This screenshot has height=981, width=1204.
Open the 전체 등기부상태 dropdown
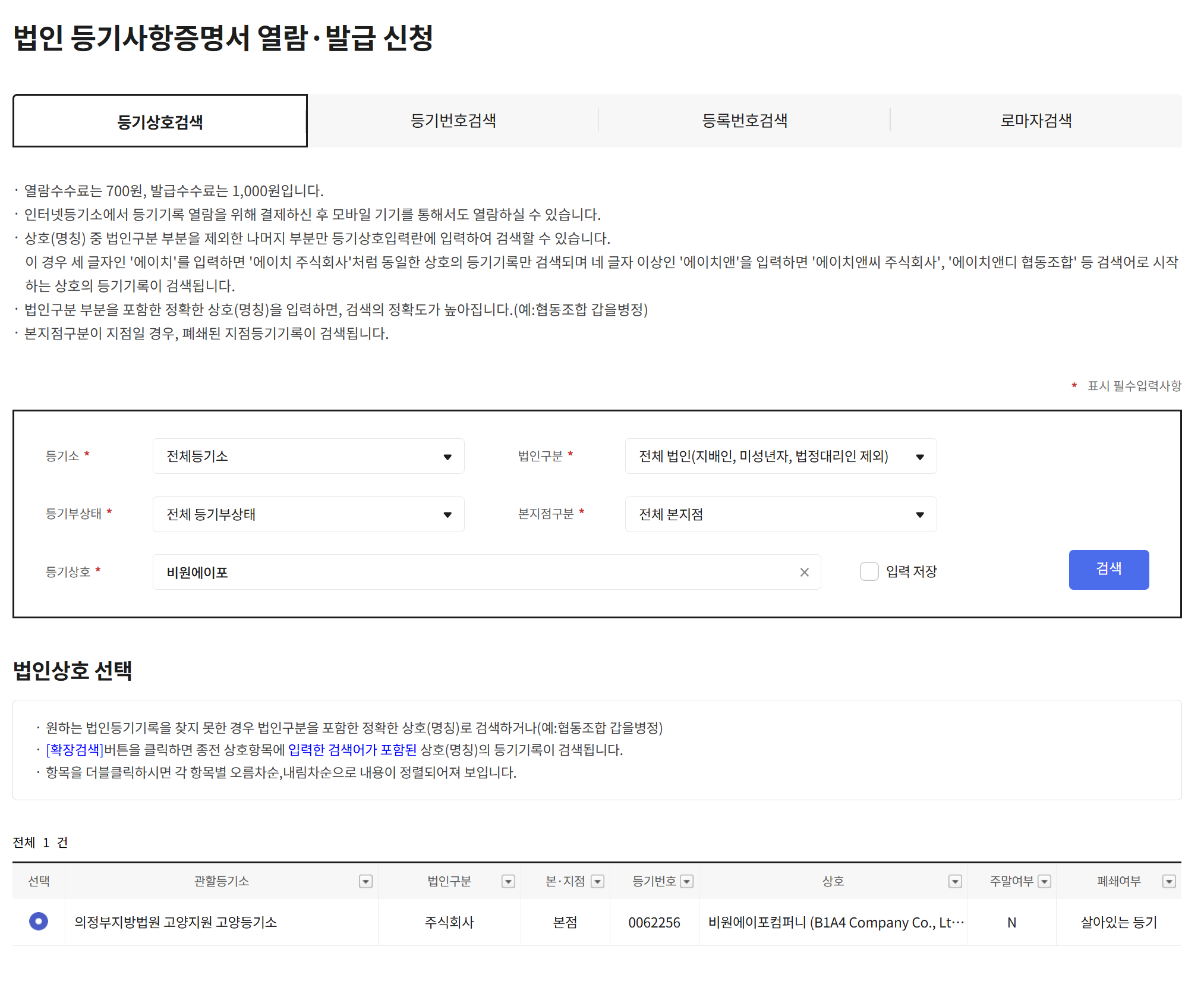(308, 514)
